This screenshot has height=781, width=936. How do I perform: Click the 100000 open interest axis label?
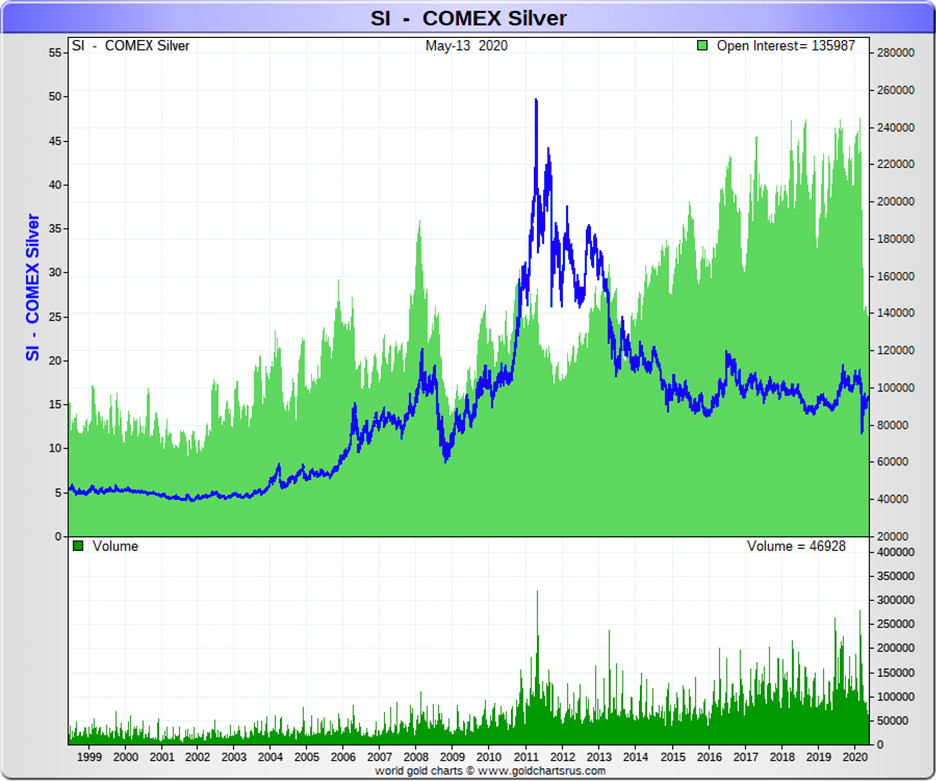895,388
